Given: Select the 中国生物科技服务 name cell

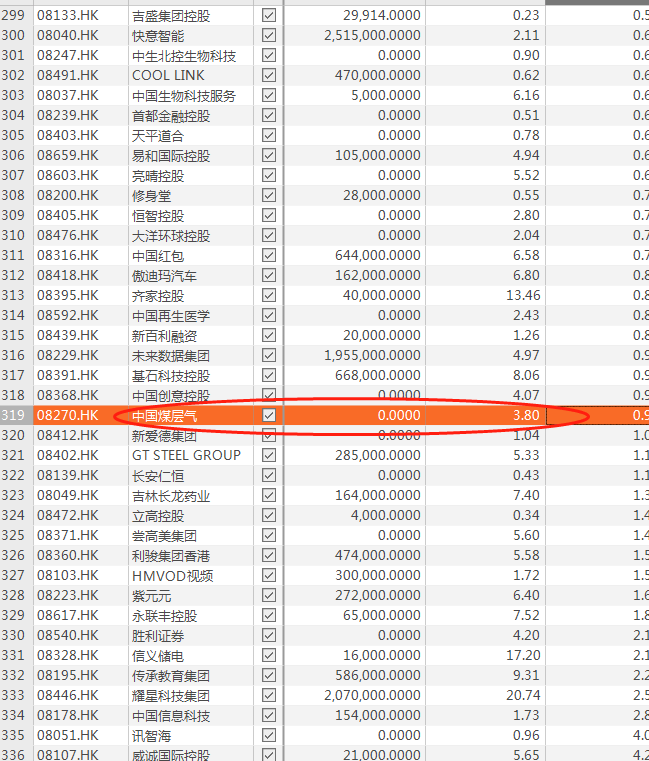Looking at the screenshot, I should pos(190,95).
